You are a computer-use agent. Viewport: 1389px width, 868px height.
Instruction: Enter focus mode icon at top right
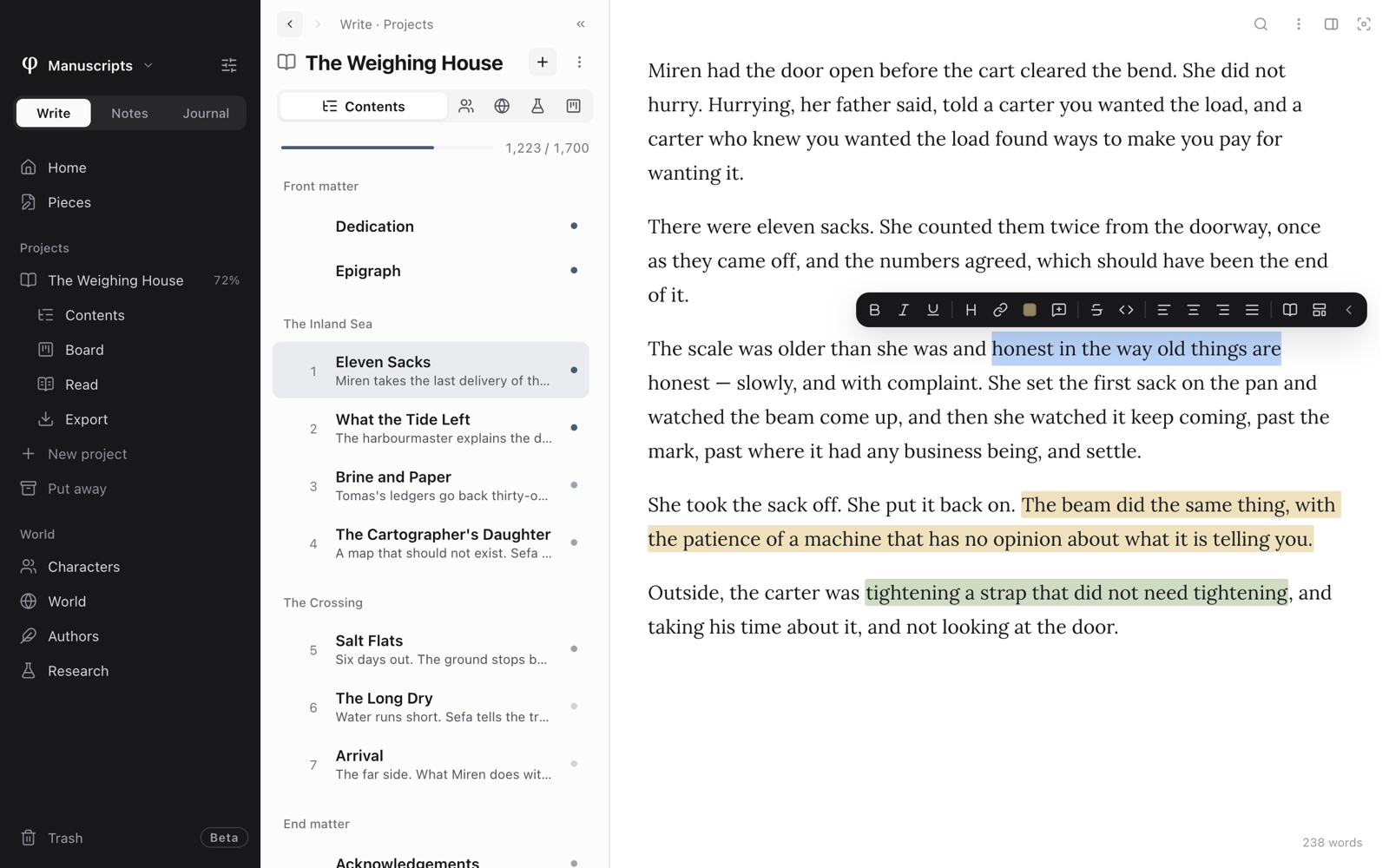point(1364,24)
